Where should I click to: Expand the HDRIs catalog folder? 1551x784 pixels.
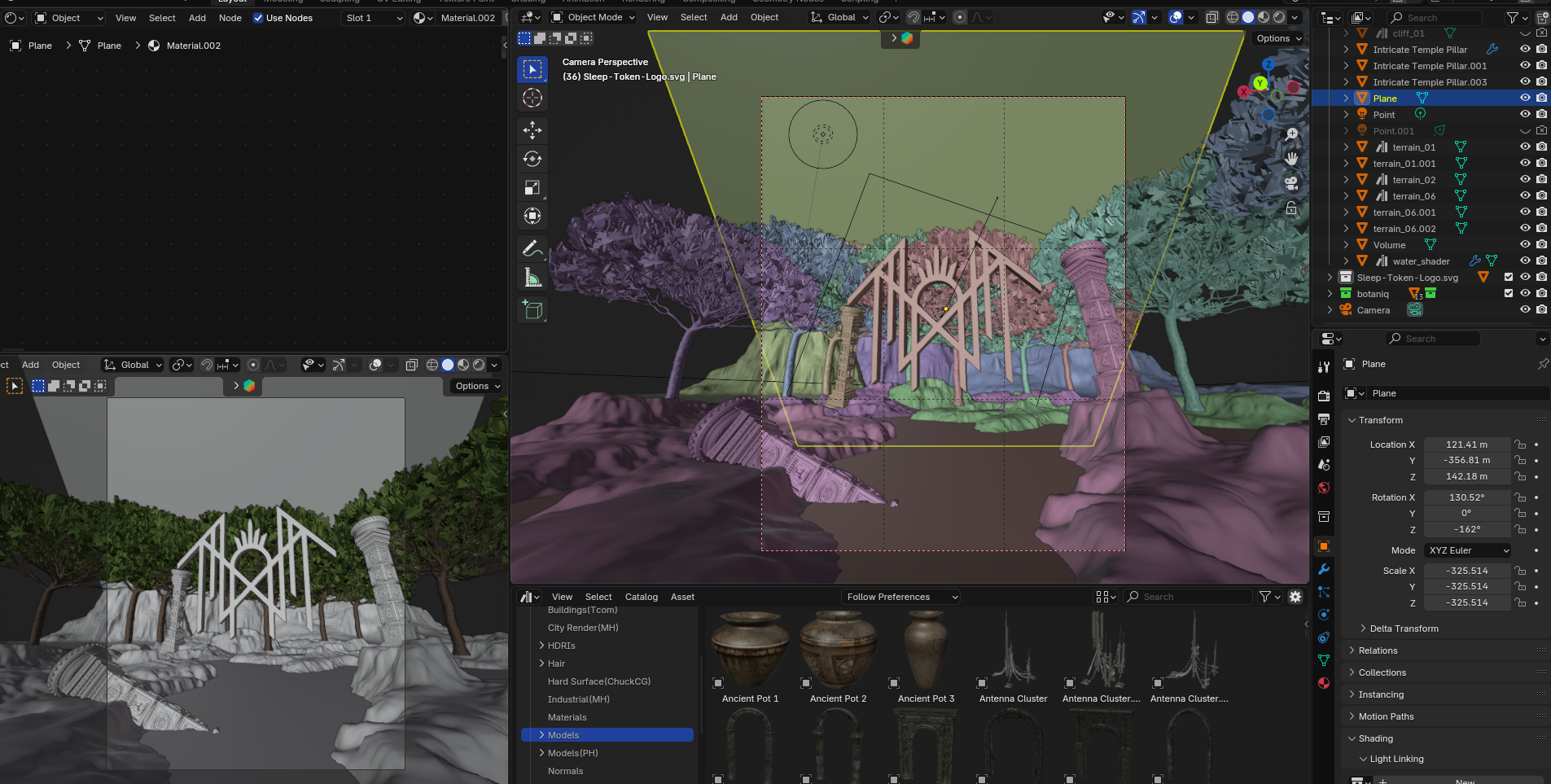tap(542, 646)
